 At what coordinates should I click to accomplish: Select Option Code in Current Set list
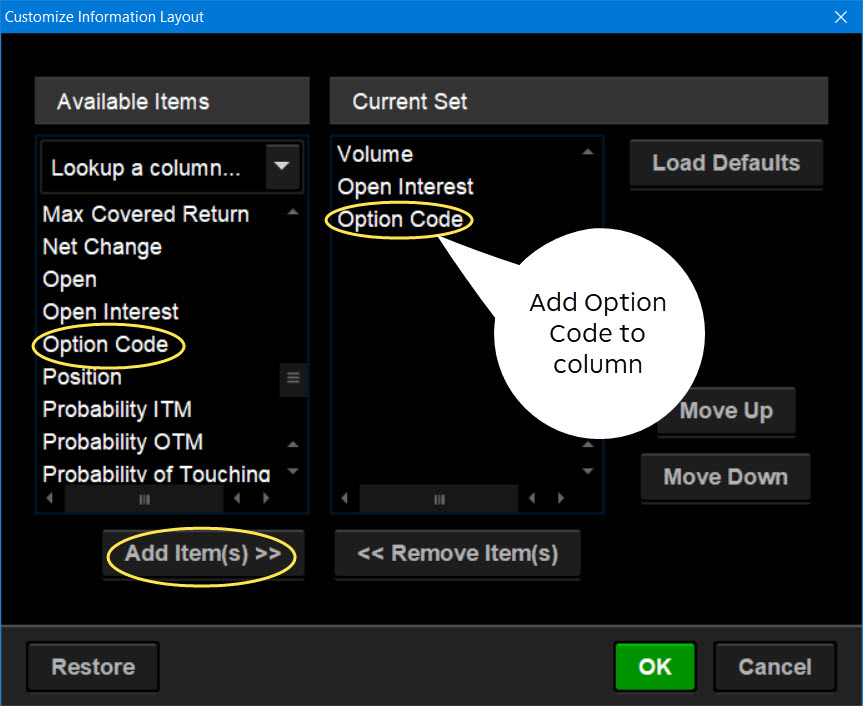click(400, 220)
